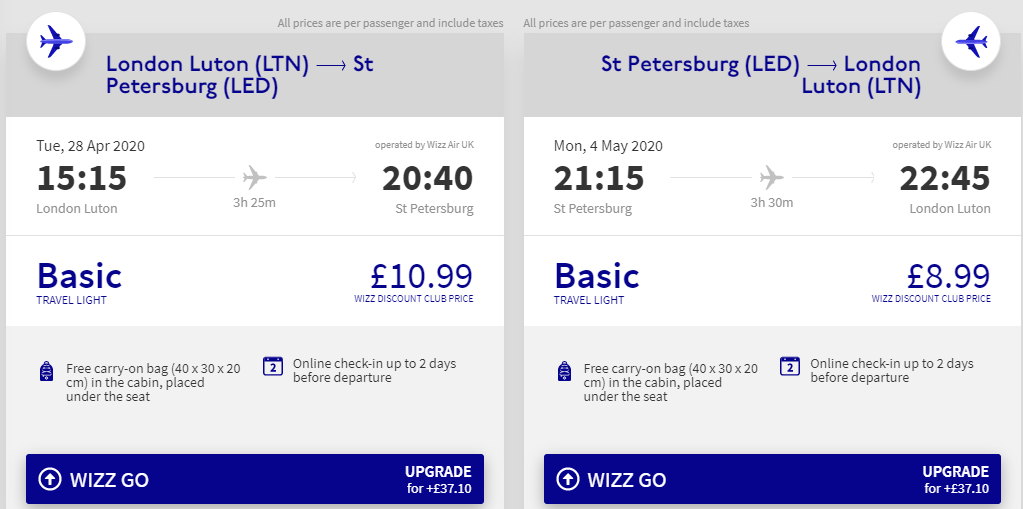The height and width of the screenshot is (509, 1023).
Task: Click the up-arrow icon in right WIZZ GO button
Action: (x=568, y=480)
